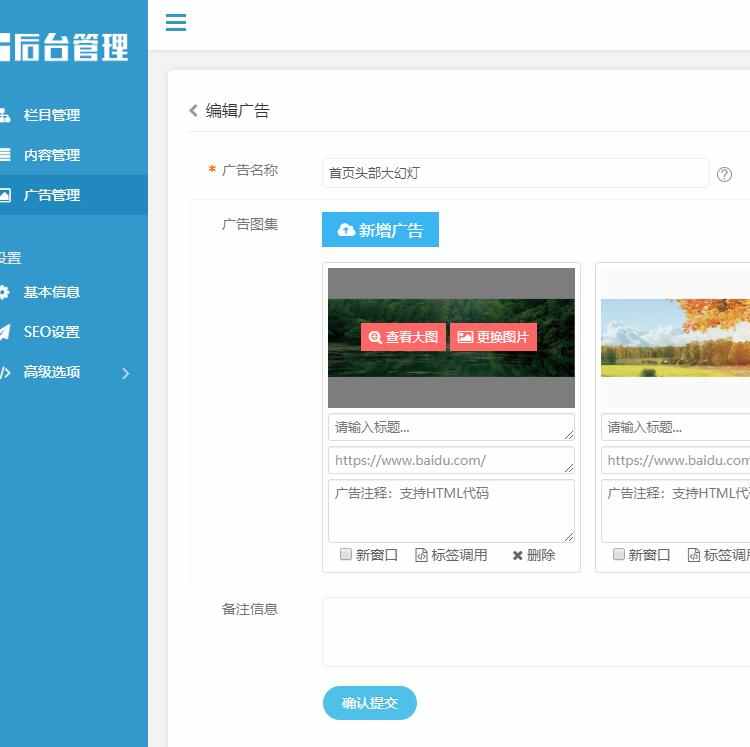Viewport: 750px width, 747px height.
Task: Click picture icon in 更换图片
Action: (465, 337)
